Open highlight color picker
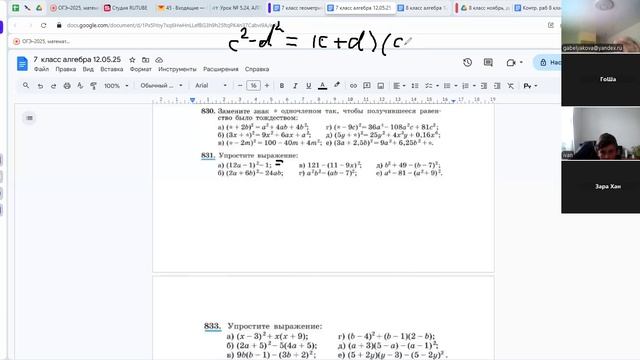640x360 pixels. point(337,86)
